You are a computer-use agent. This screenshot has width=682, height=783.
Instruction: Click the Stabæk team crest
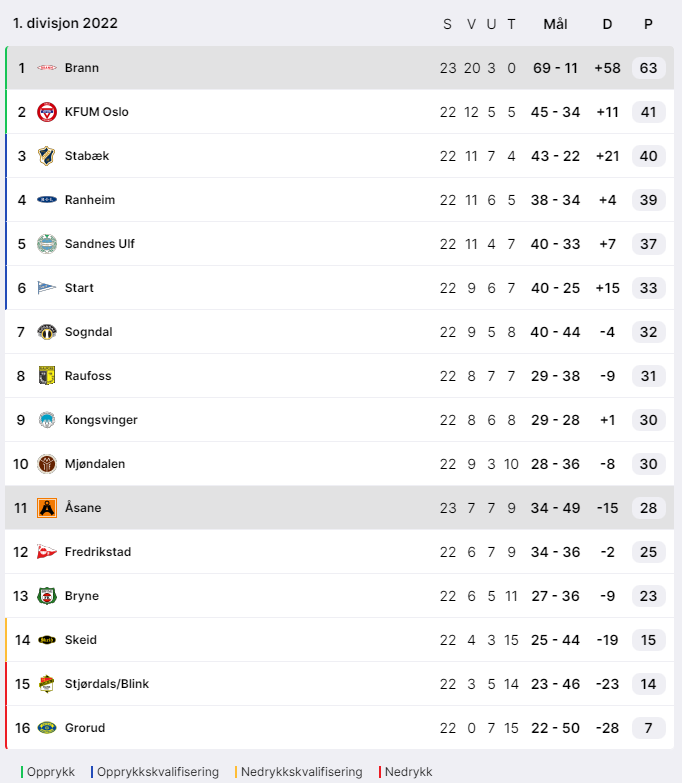47,156
